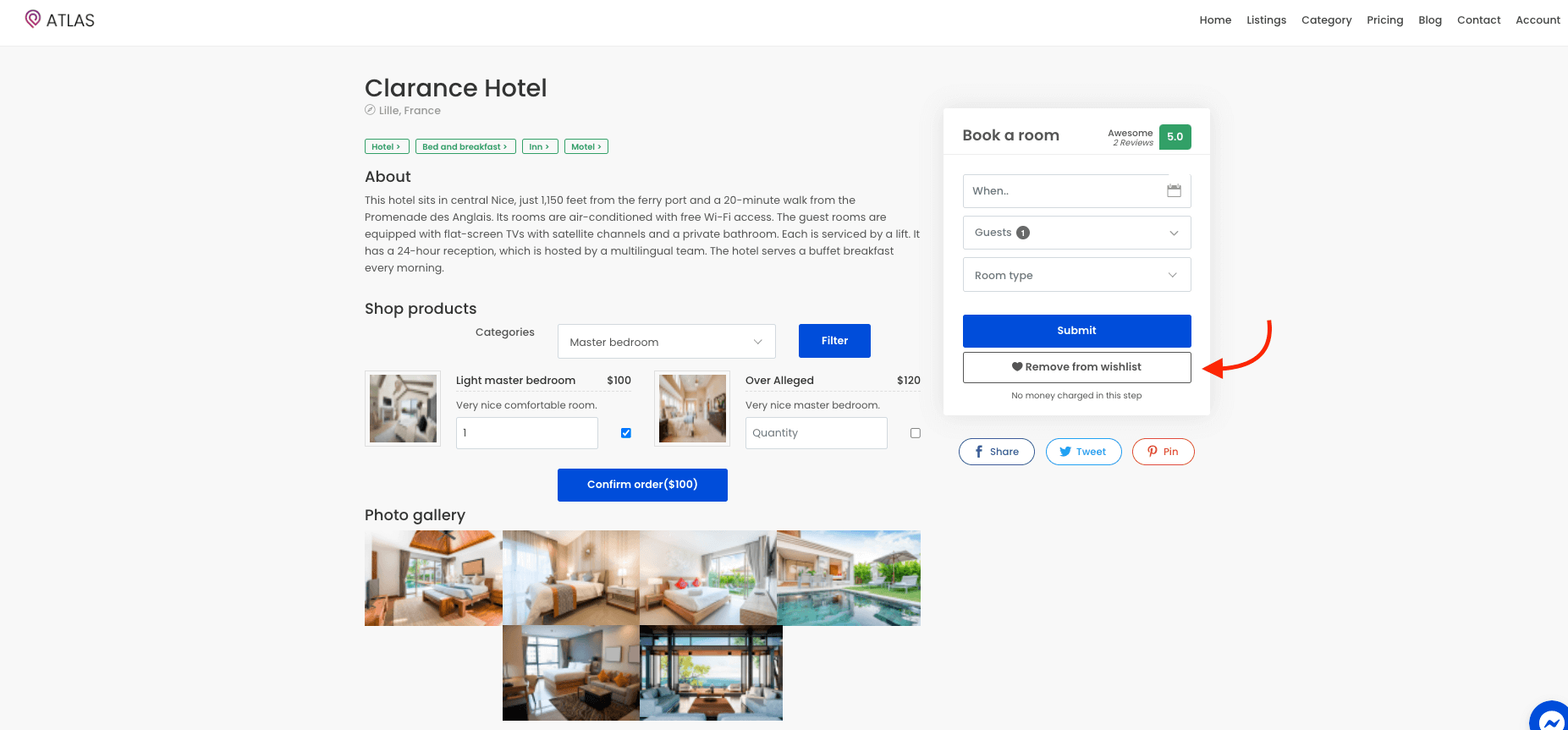1568x730 pixels.
Task: Click the Submit booking button
Action: pos(1076,331)
